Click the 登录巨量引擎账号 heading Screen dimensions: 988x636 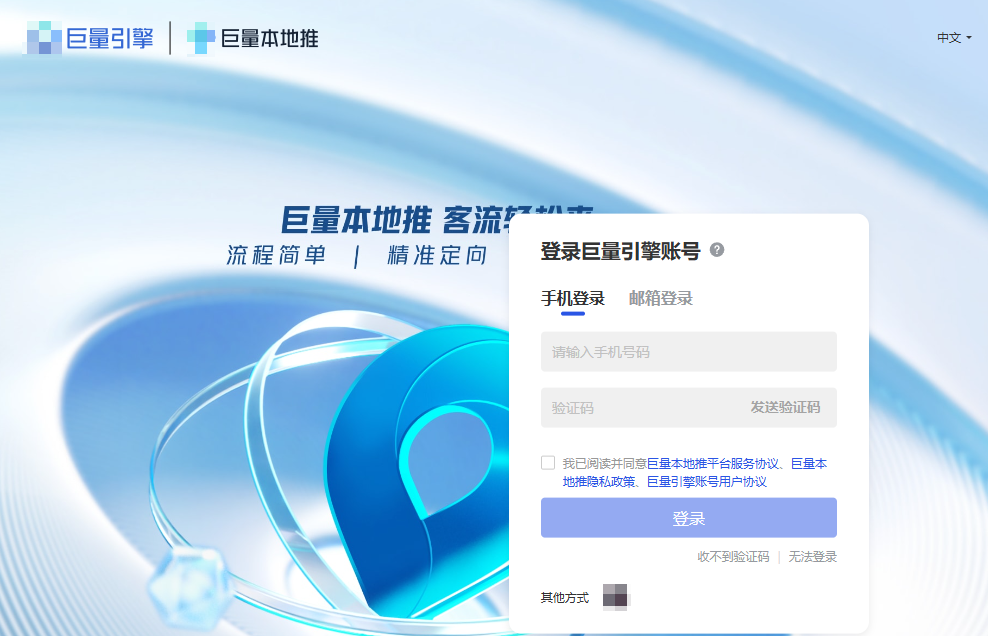621,251
